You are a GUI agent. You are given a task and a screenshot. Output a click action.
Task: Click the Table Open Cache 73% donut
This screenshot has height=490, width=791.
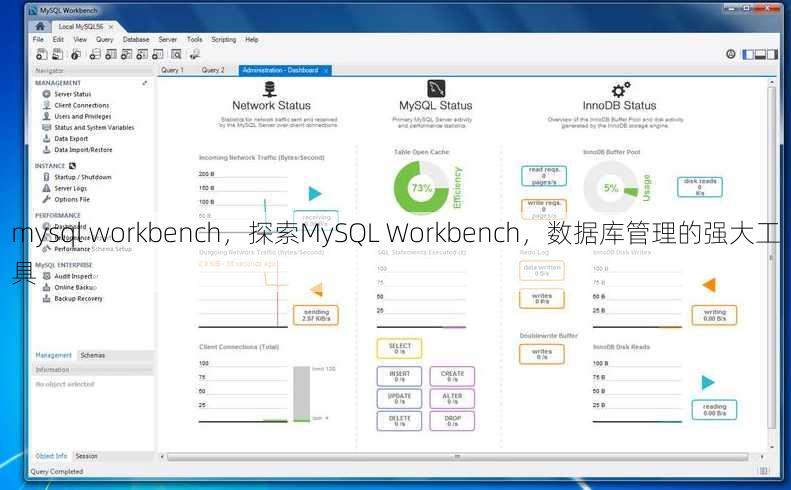pyautogui.click(x=421, y=188)
